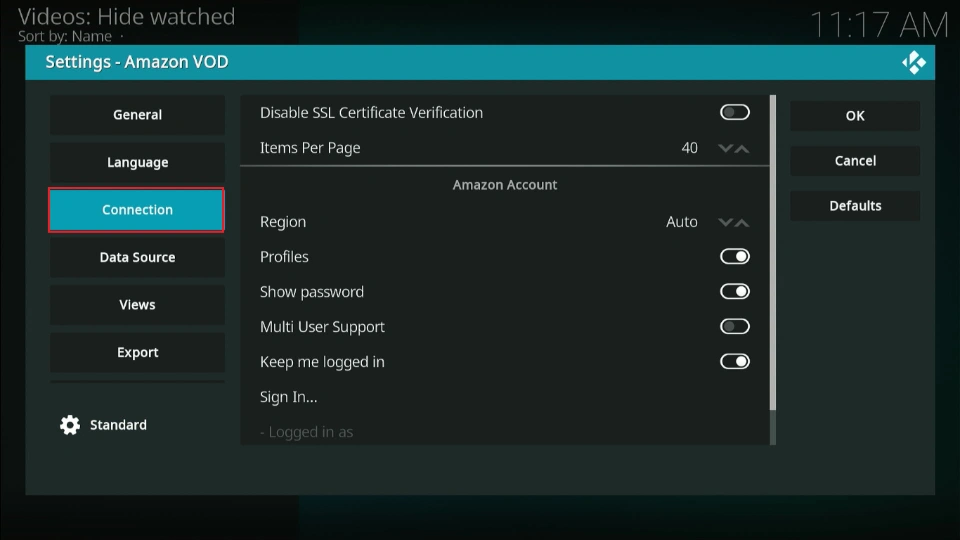Viewport: 960px width, 540px height.
Task: Select the Data Source category
Action: tap(137, 258)
